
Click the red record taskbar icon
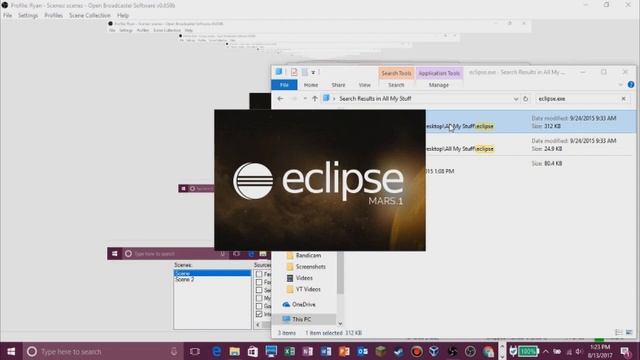click(x=416, y=351)
